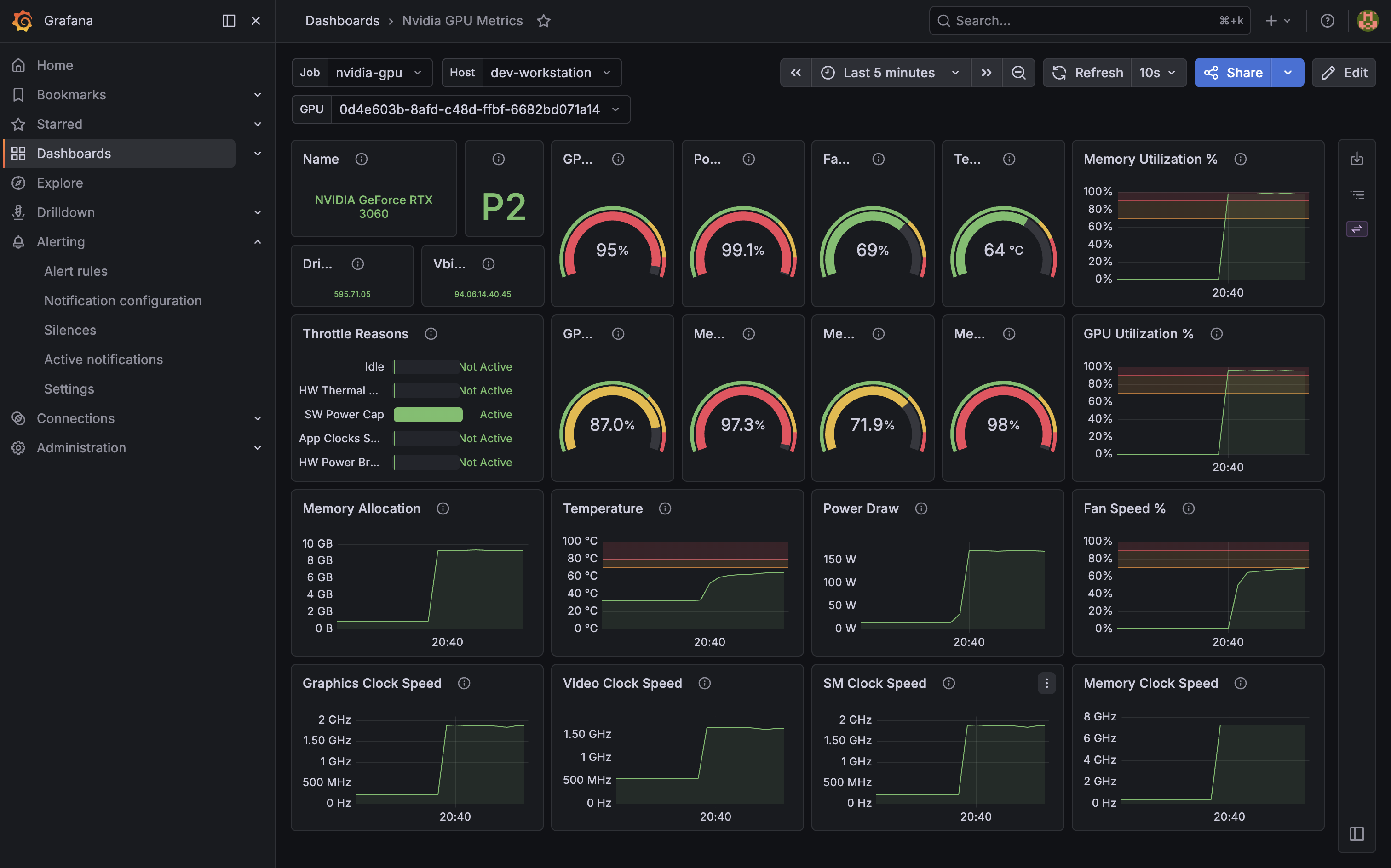
Task: Show info for Throttle Reasons panel
Action: click(431, 333)
